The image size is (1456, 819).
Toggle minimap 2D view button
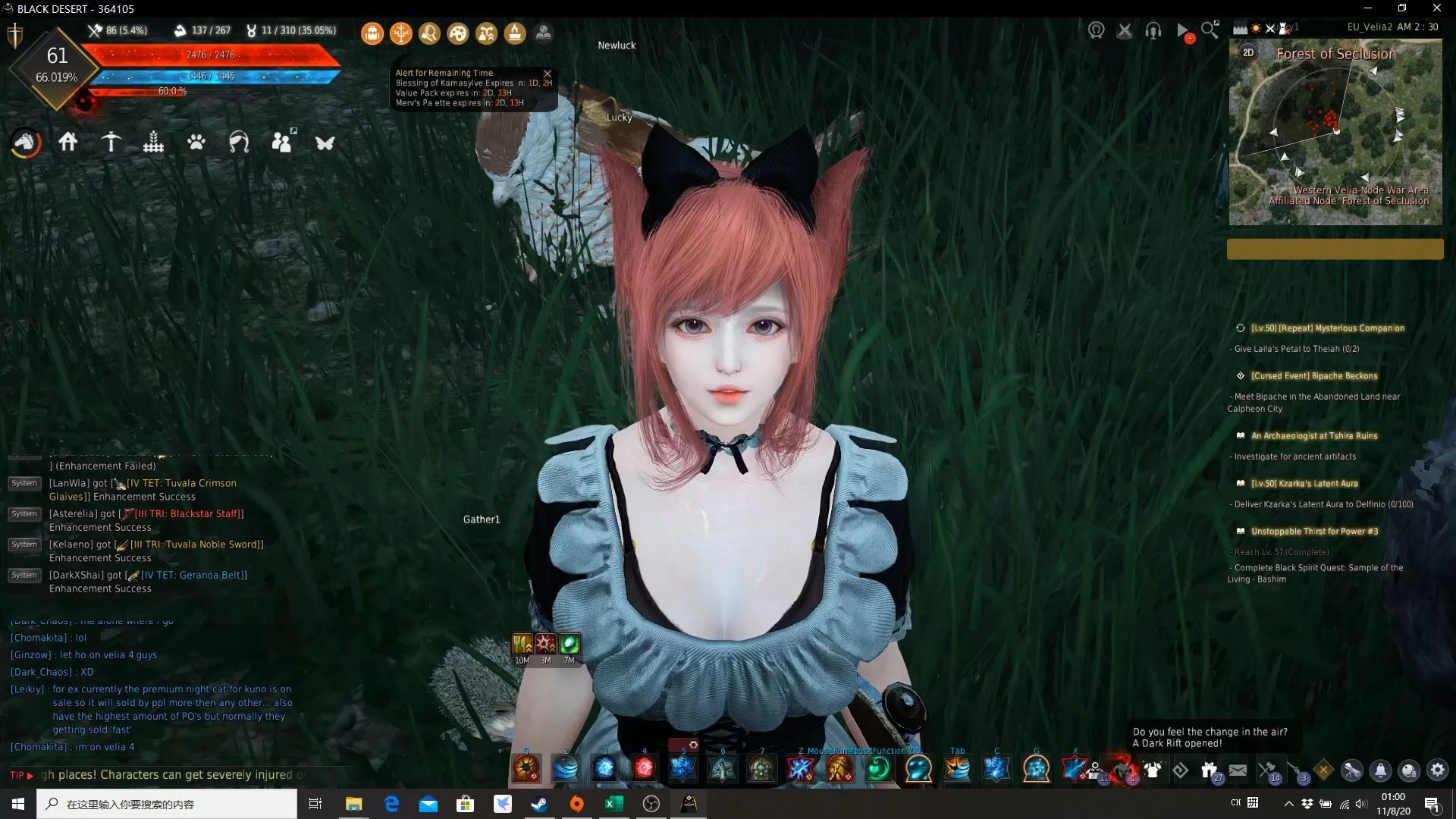click(x=1247, y=52)
